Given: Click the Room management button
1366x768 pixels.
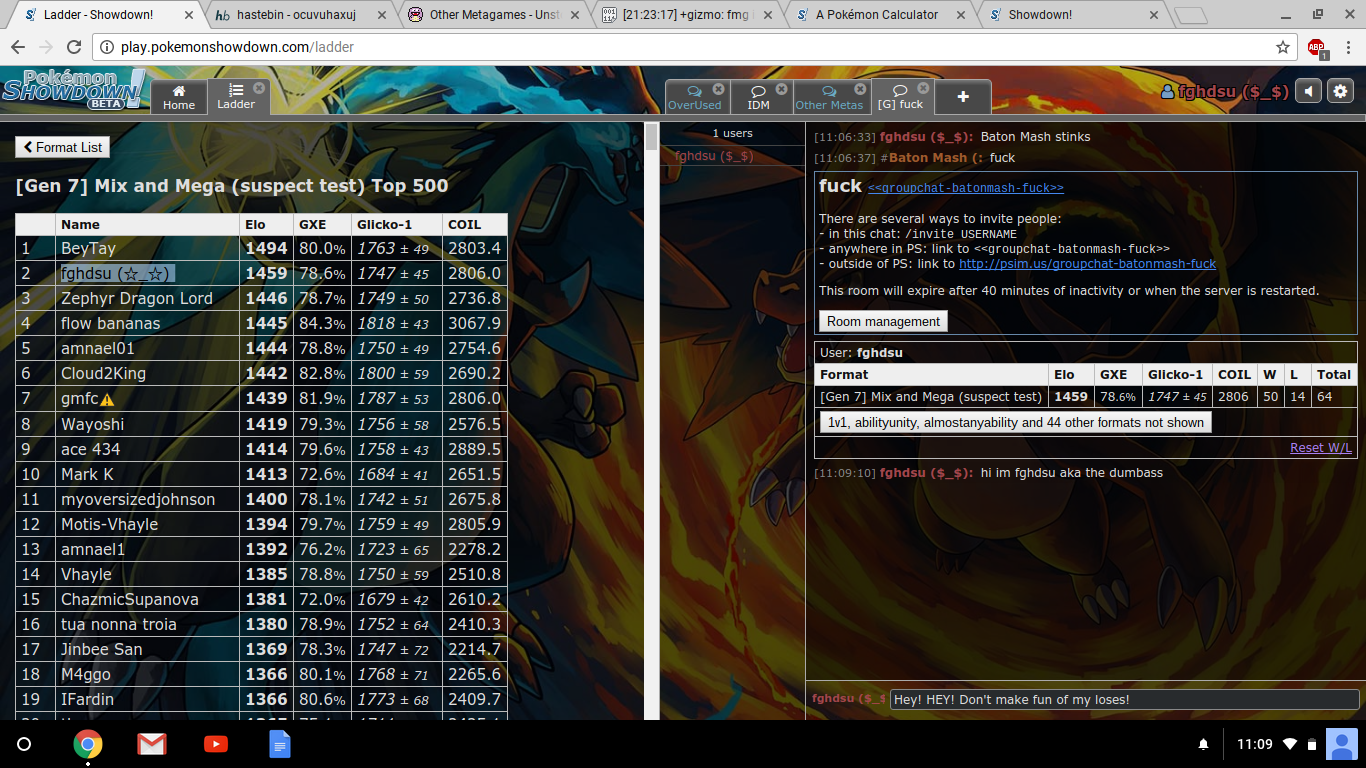Looking at the screenshot, I should (x=883, y=321).
